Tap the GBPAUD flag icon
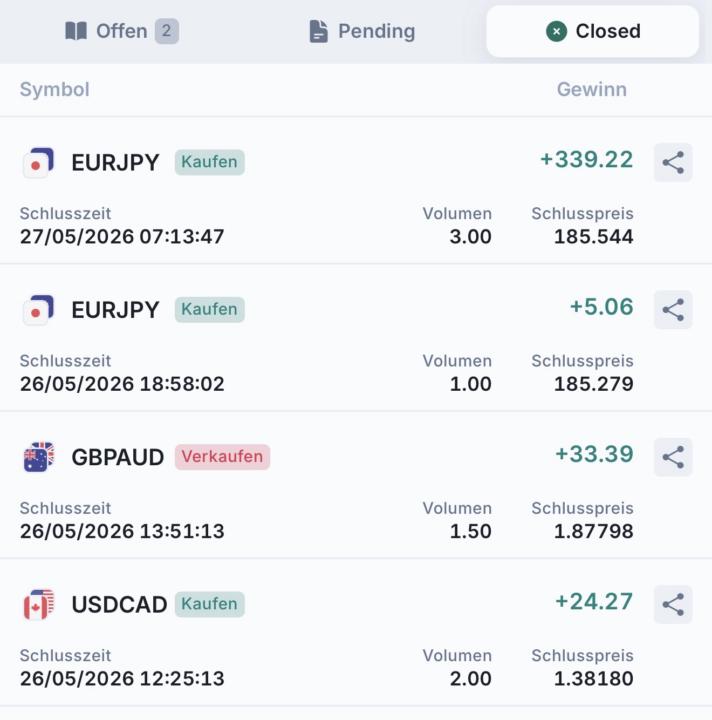The height and width of the screenshot is (720, 712). [39, 457]
